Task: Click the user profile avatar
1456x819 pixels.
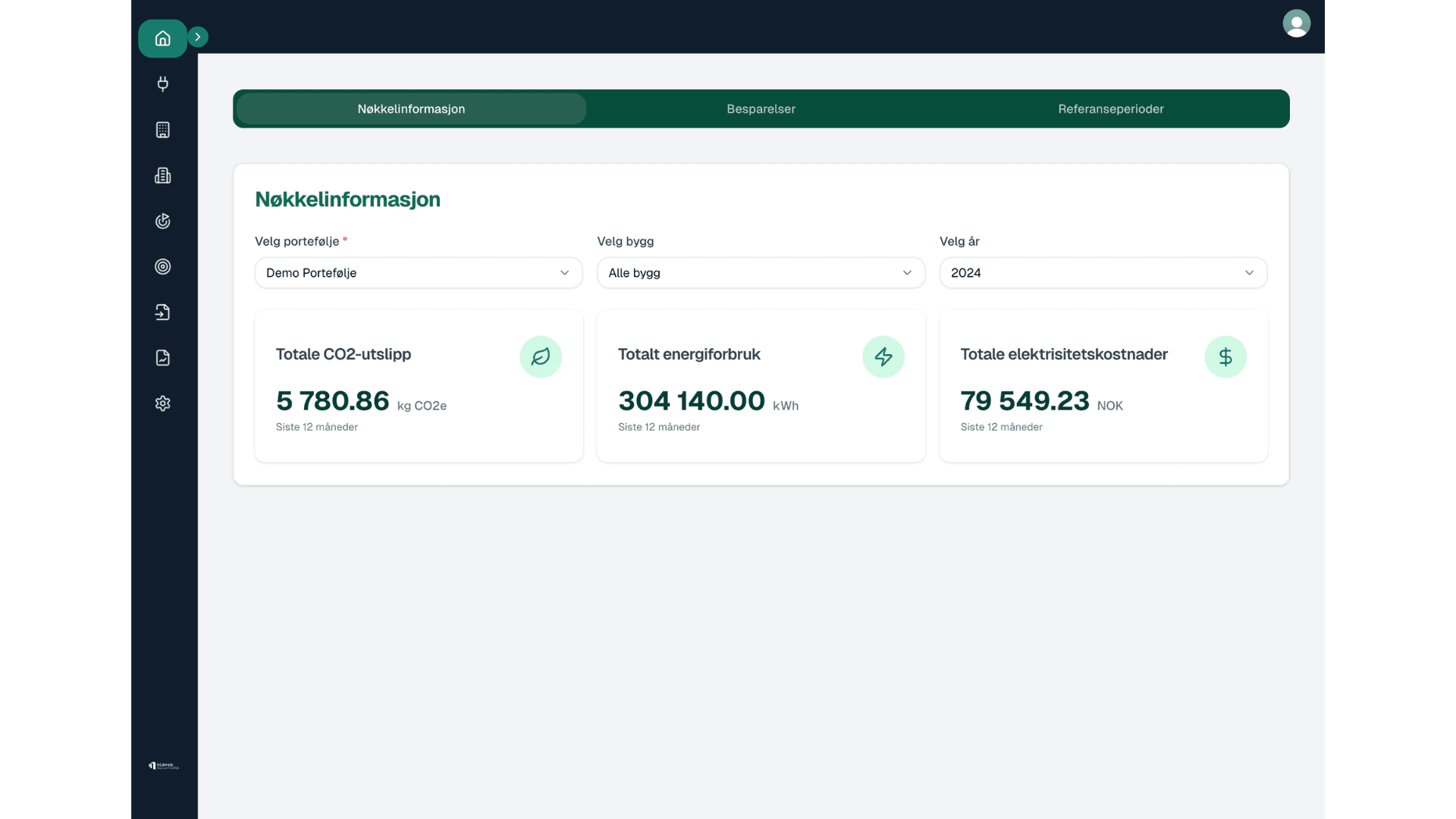Action: click(1296, 24)
